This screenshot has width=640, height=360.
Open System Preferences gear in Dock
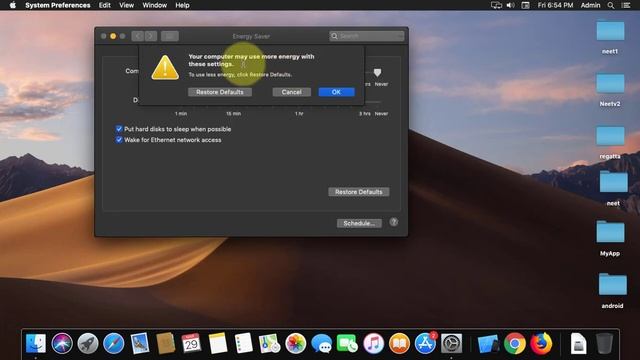451,343
